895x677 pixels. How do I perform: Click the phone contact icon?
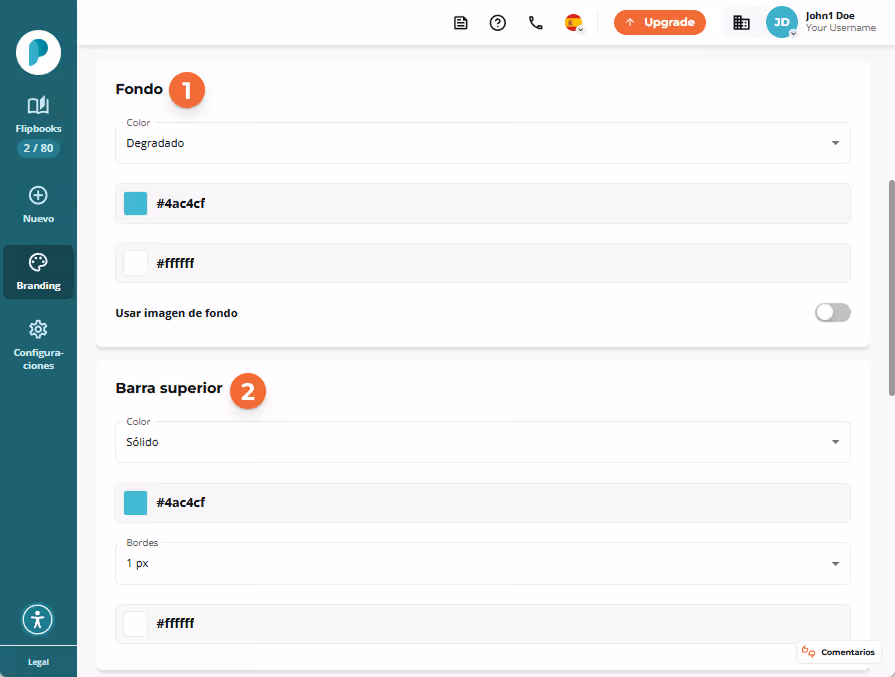pyautogui.click(x=535, y=23)
